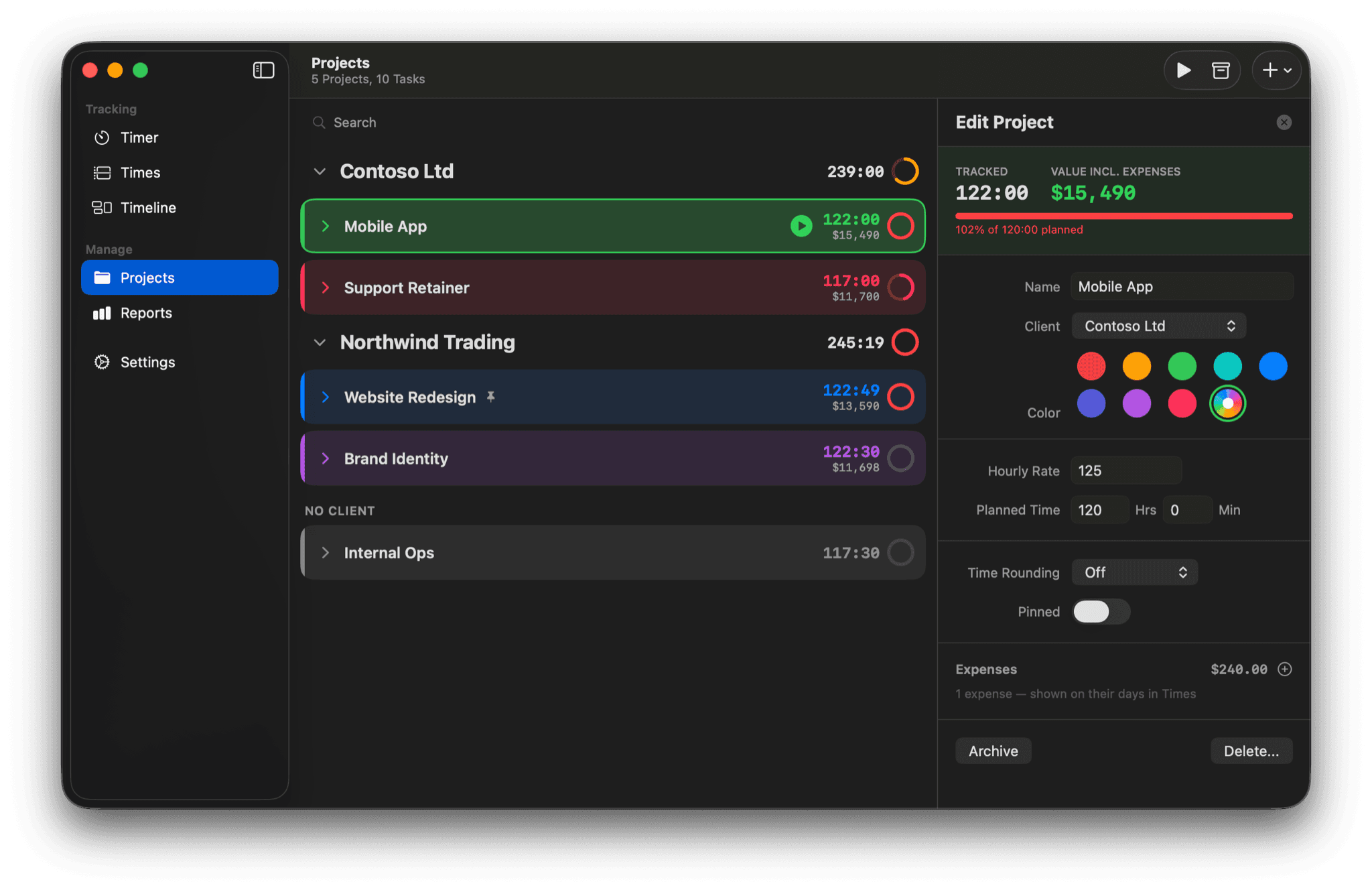This screenshot has height=890, width=1372.
Task: Click the Northwind Trading progress ring
Action: [905, 342]
